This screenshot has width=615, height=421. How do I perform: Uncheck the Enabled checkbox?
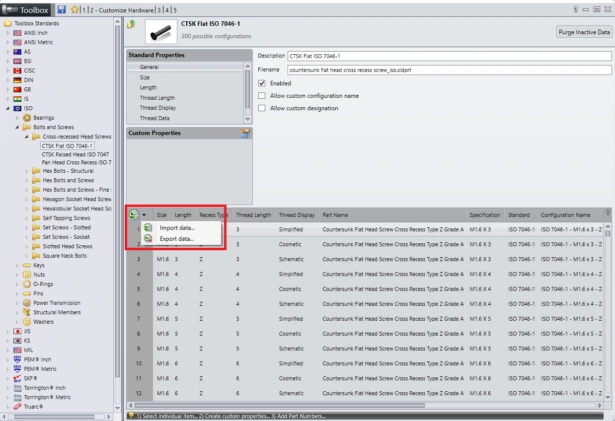tap(262, 83)
